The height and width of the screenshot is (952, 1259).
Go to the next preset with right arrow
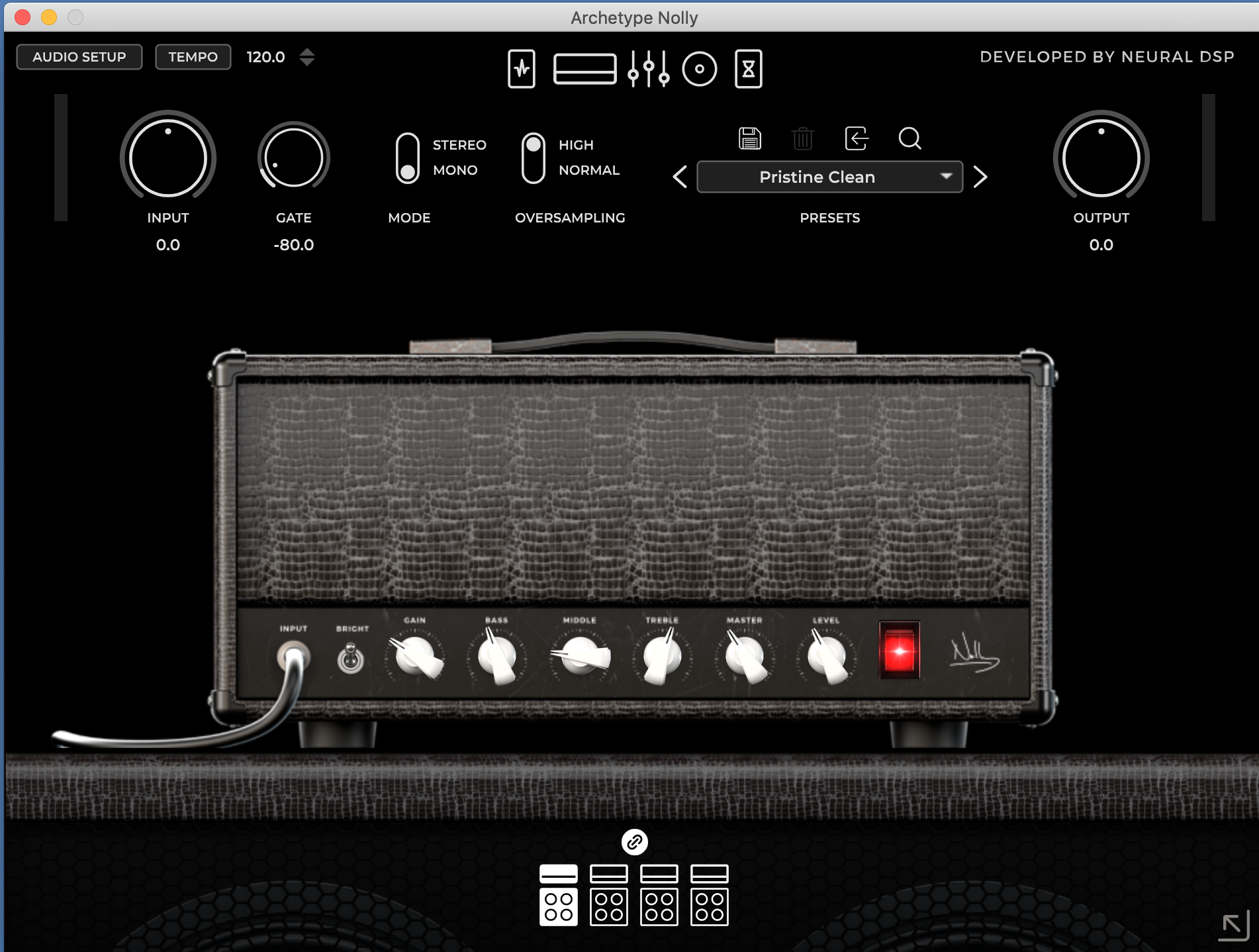pyautogui.click(x=980, y=177)
